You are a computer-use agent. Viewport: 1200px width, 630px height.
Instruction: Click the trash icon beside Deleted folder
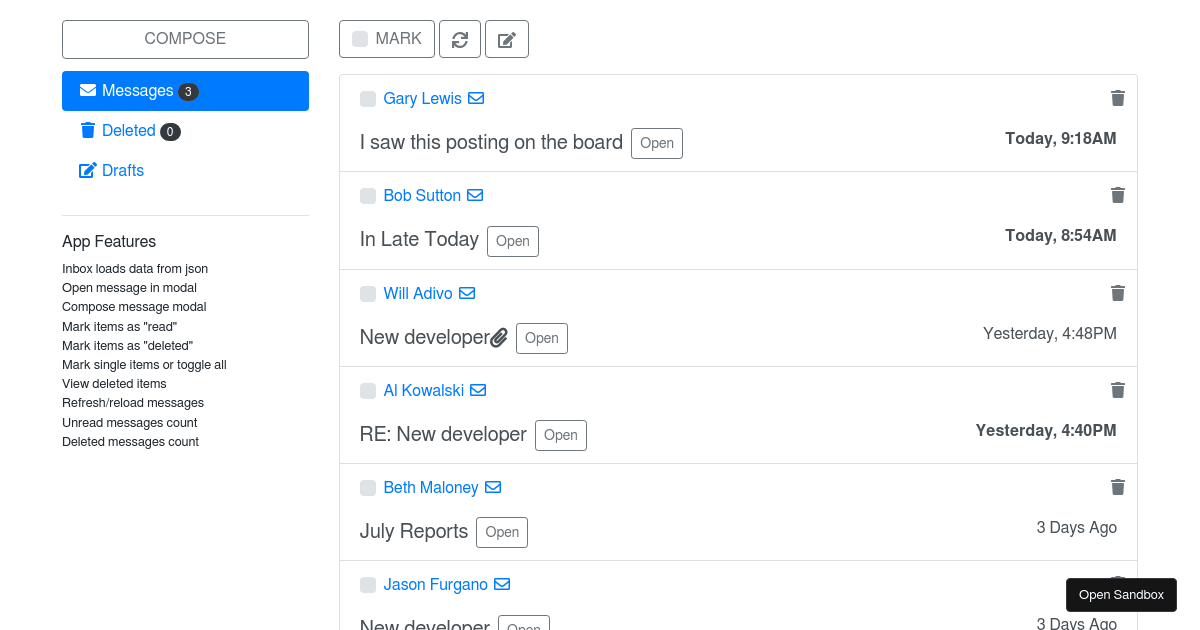click(86, 130)
